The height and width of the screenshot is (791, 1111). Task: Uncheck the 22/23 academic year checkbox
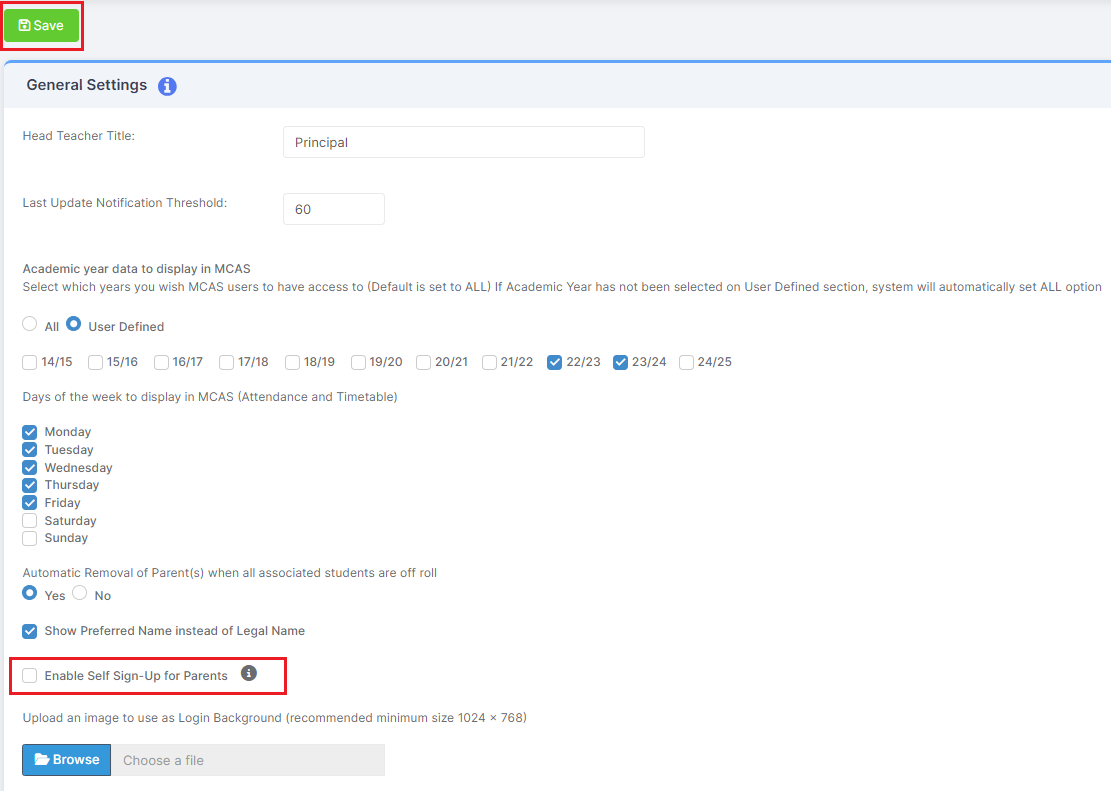click(x=555, y=362)
